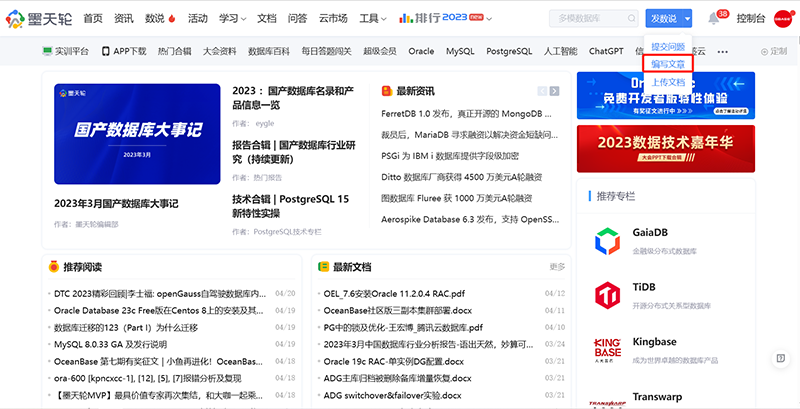The width and height of the screenshot is (800, 409).
Task: Click the APP下载 phone icon
Action: 106,51
